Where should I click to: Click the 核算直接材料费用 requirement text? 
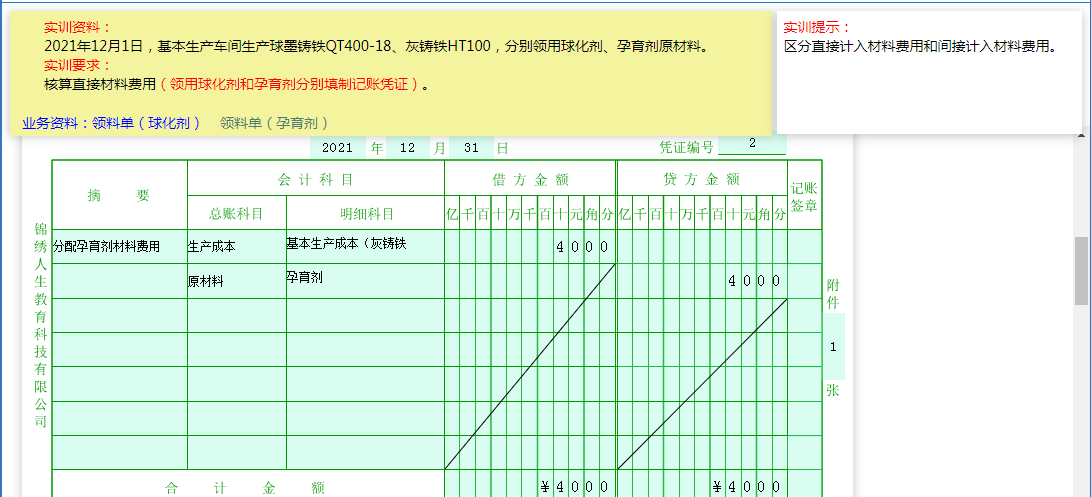point(99,85)
